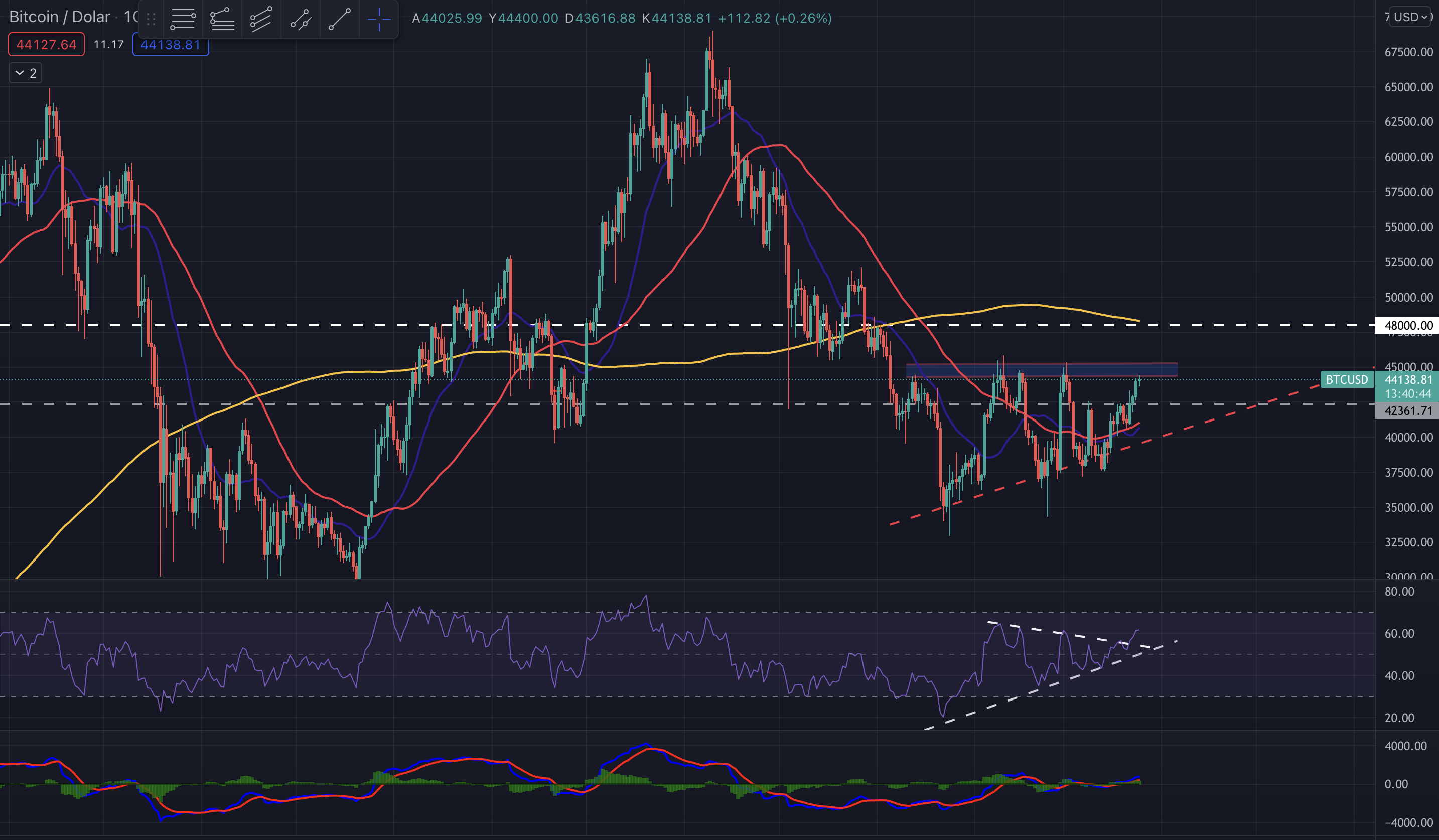Image resolution: width=1439 pixels, height=840 pixels.
Task: Click the 42361.71 horizontal line price label
Action: pos(1407,410)
